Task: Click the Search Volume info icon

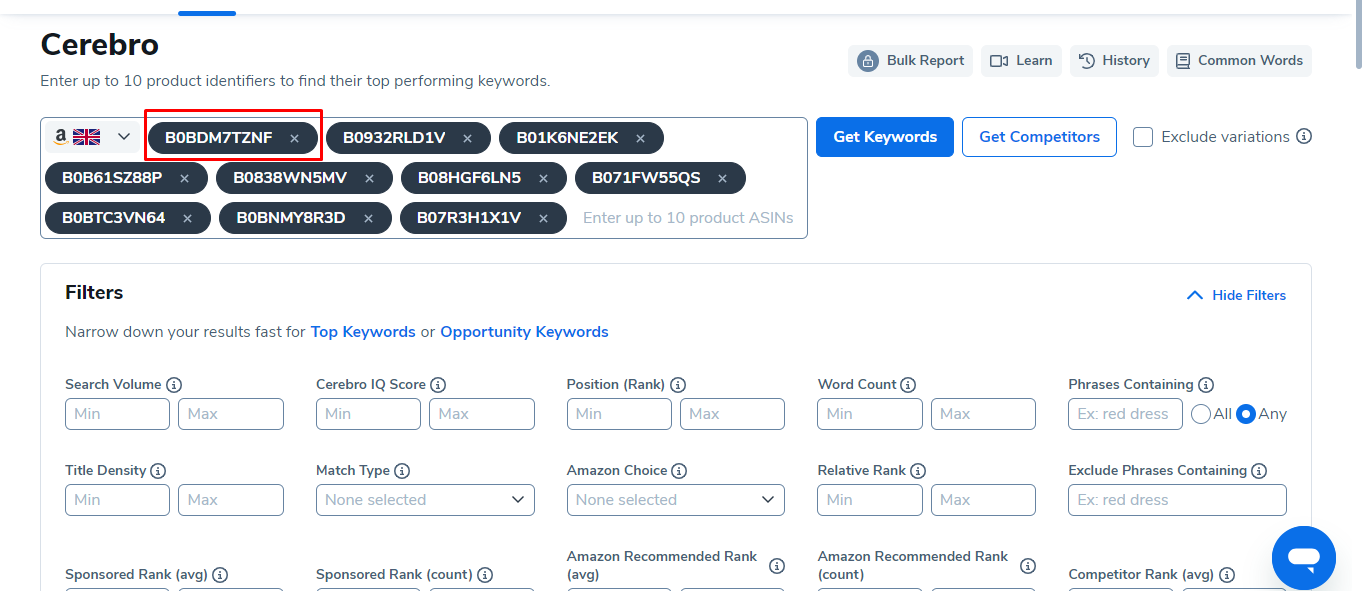Action: [174, 385]
